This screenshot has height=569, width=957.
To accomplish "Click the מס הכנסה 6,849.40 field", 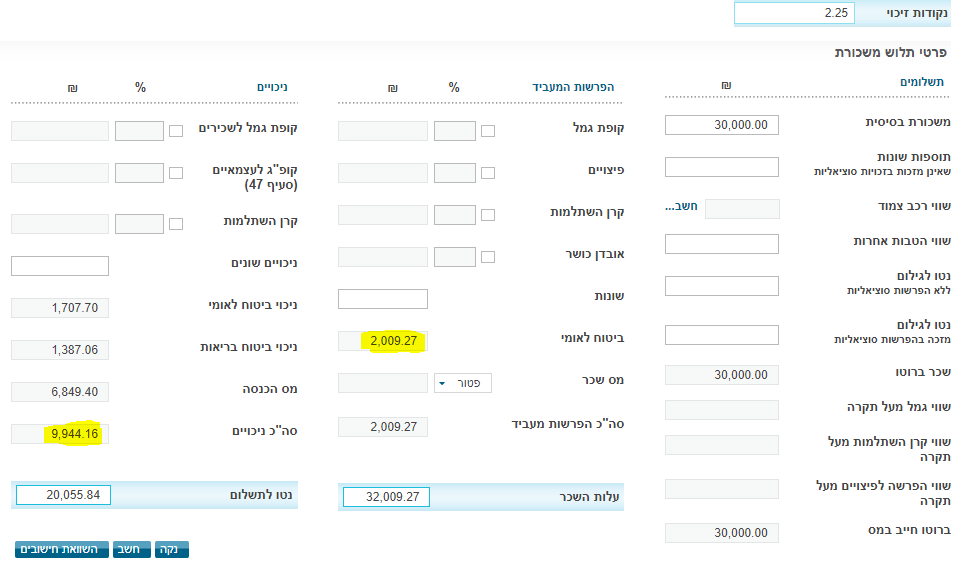I will 60,392.
